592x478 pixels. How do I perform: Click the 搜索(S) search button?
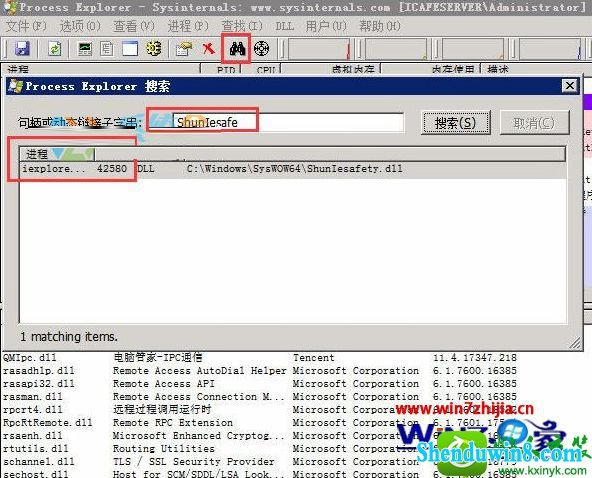456,123
